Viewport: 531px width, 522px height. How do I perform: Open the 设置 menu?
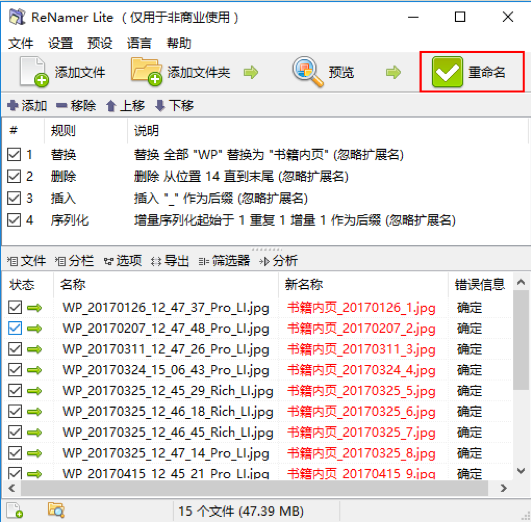click(60, 43)
